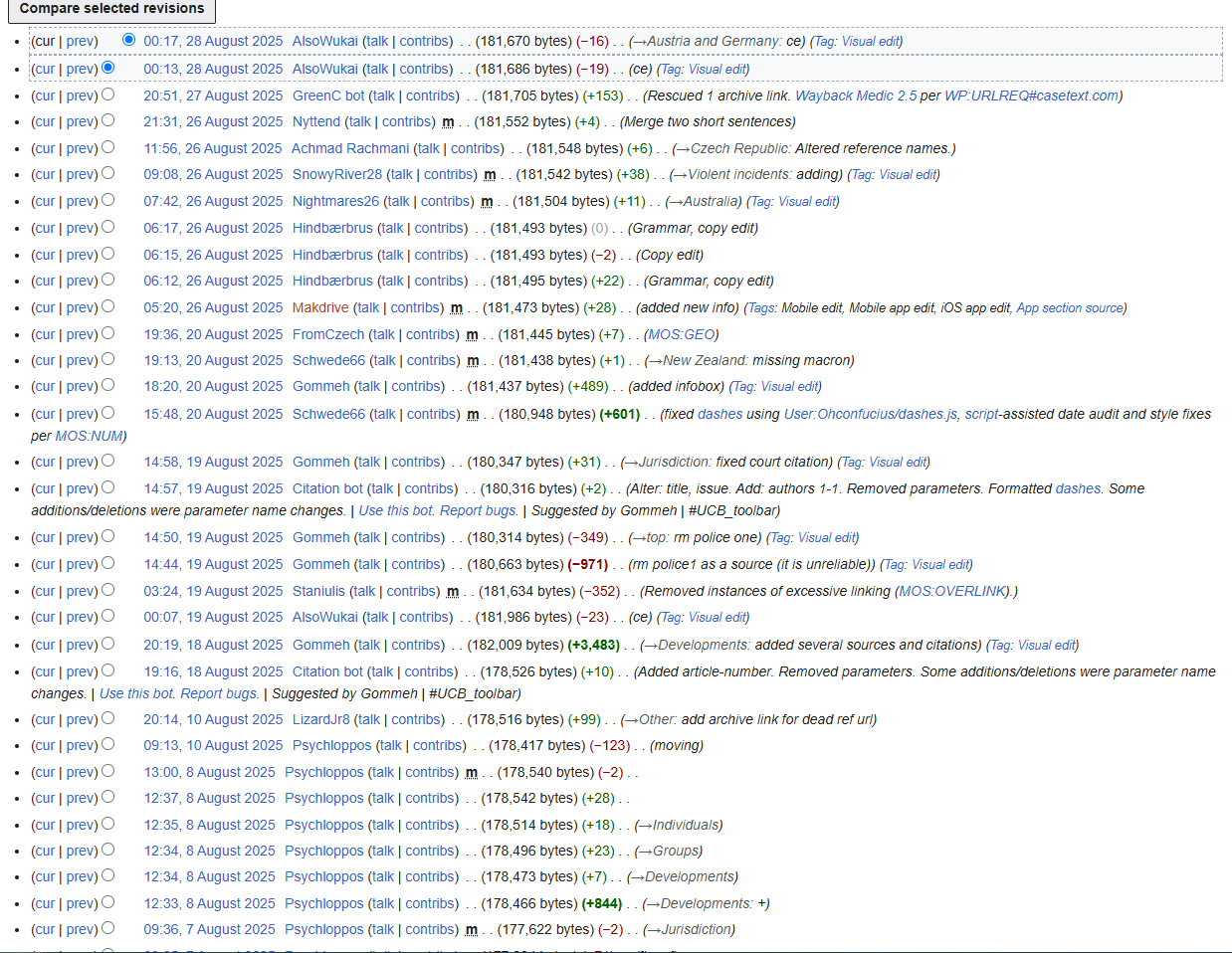
Task: Click the (Merge two short sentences) summary
Action: click(708, 121)
